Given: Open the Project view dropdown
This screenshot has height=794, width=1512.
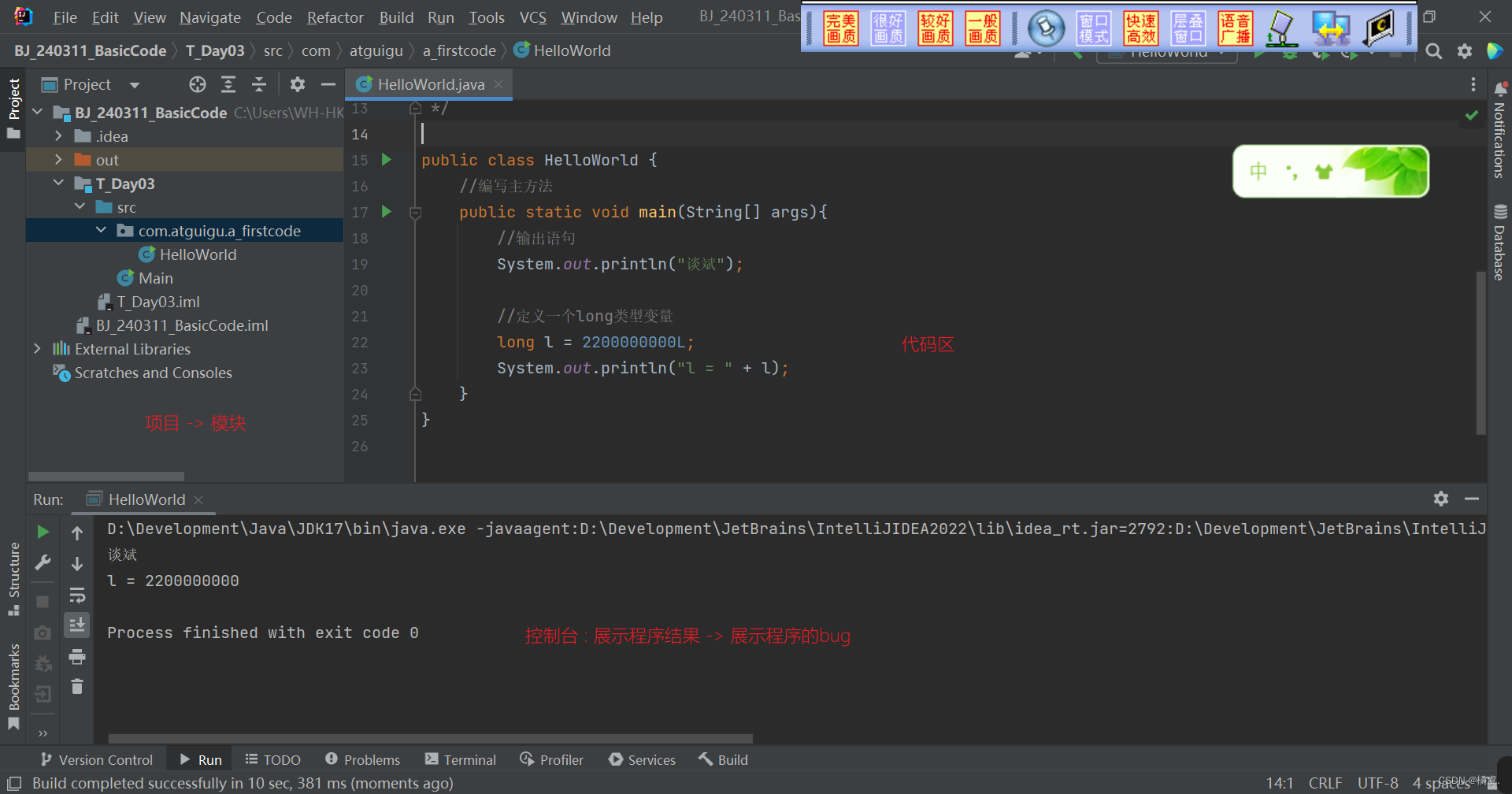Looking at the screenshot, I should 134,84.
